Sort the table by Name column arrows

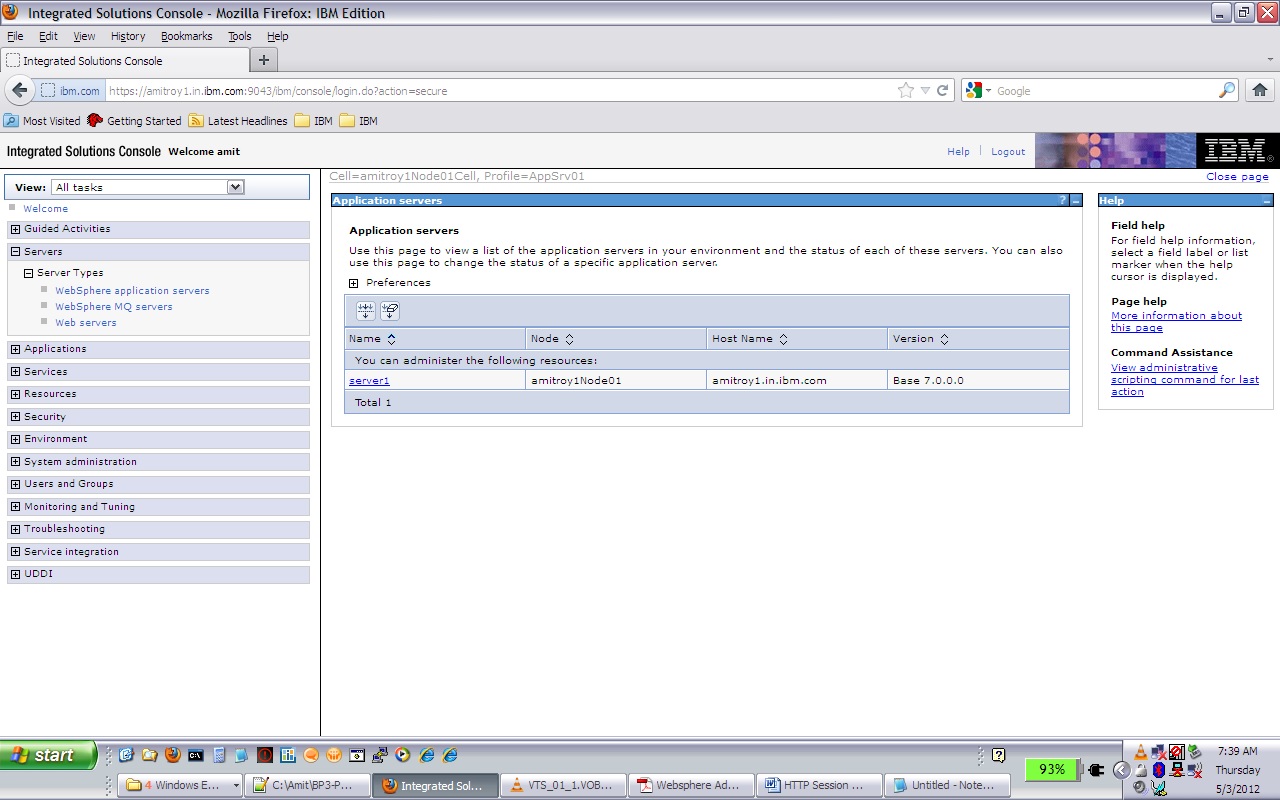[391, 339]
